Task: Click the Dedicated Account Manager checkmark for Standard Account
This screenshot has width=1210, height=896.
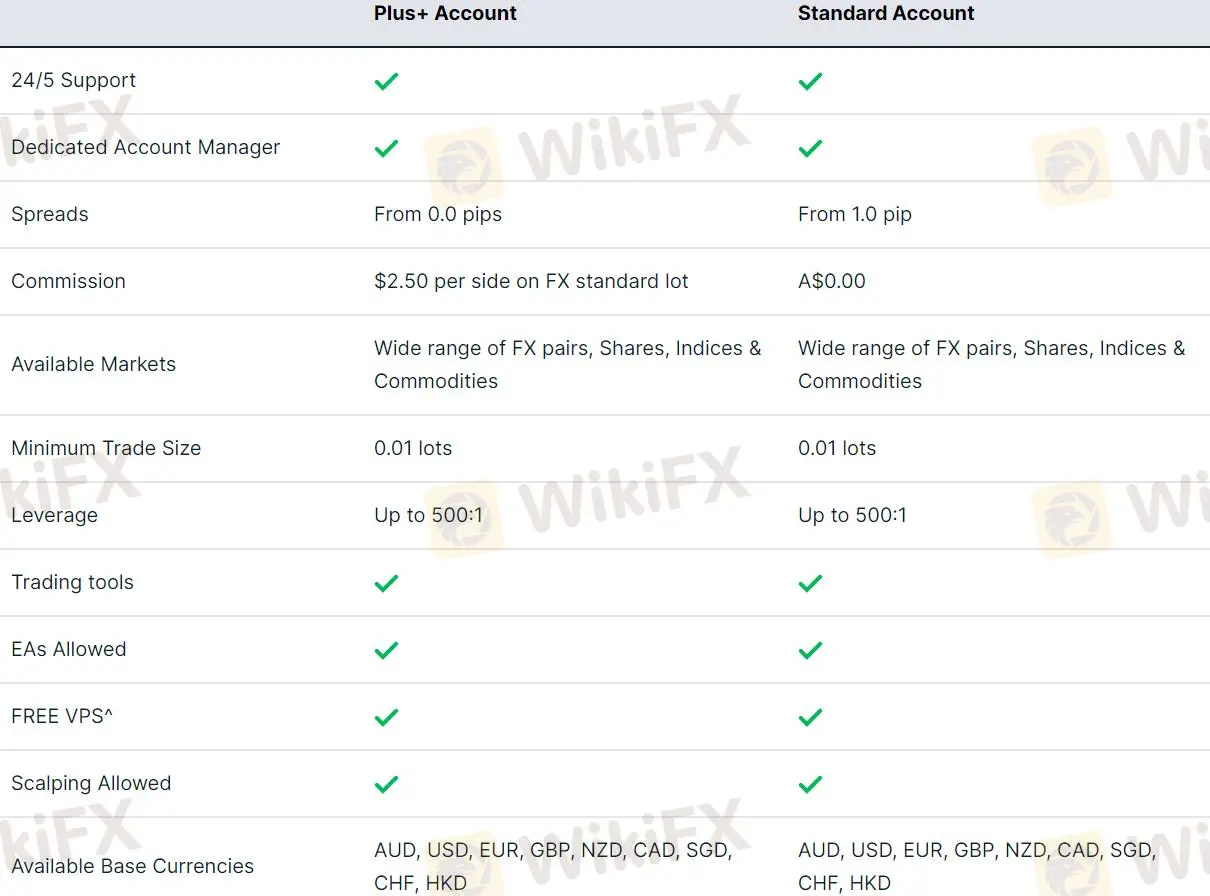Action: (x=810, y=148)
